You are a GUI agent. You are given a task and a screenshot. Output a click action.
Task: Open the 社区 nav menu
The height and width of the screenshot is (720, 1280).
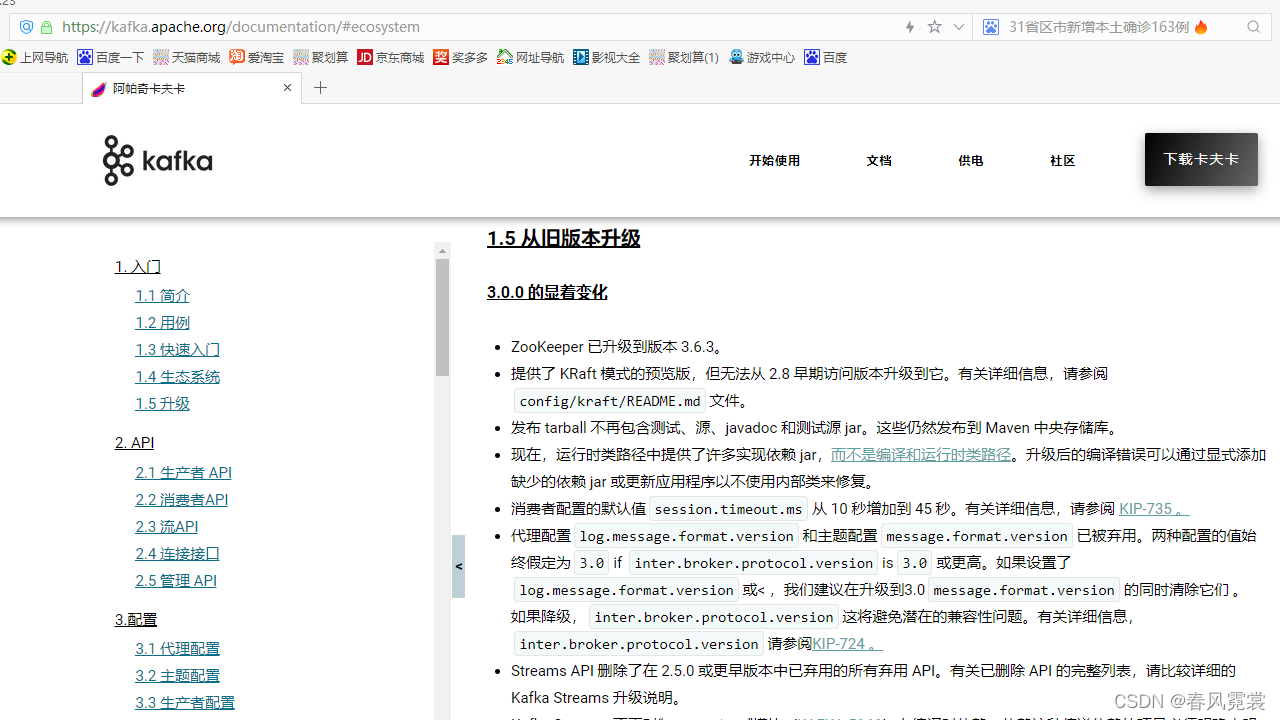1063,160
